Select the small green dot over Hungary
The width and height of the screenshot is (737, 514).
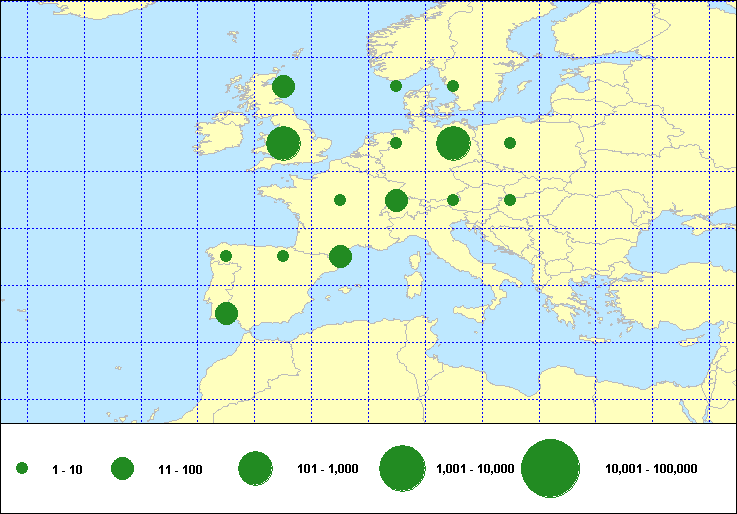click(x=510, y=200)
